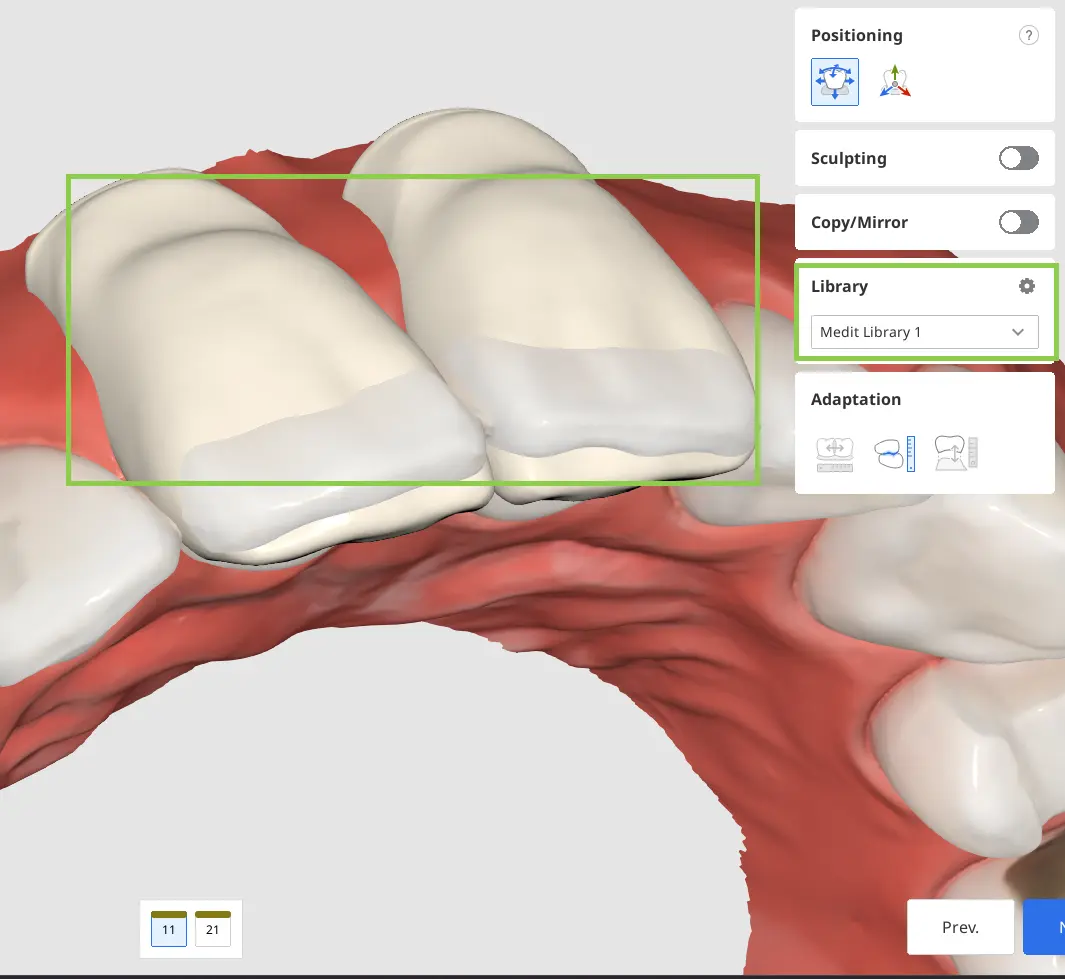Open Library settings gear
This screenshot has height=979, width=1065.
coord(1026,286)
